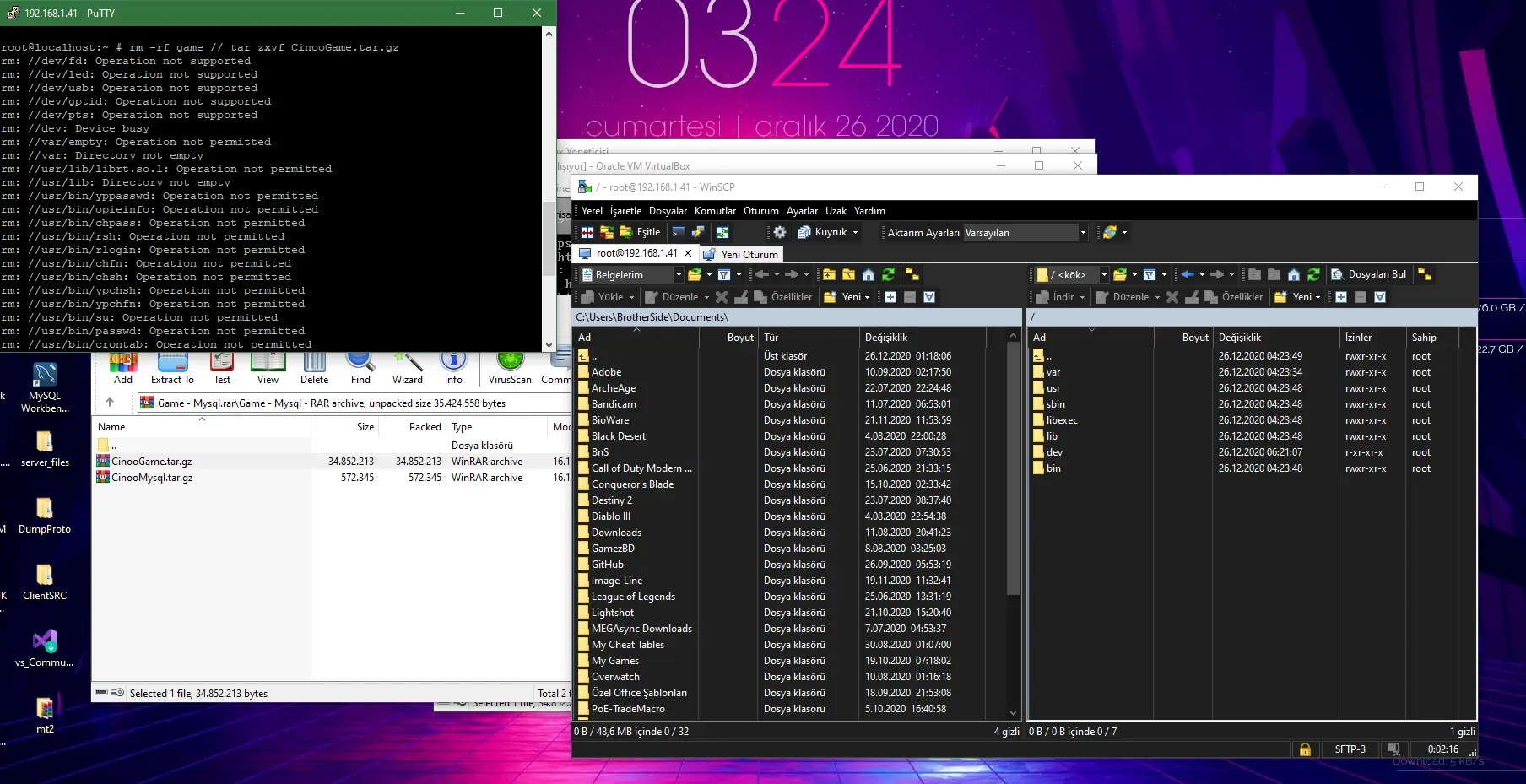The width and height of the screenshot is (1526, 784).
Task: Go to home directory in local panel
Action: pos(868,274)
